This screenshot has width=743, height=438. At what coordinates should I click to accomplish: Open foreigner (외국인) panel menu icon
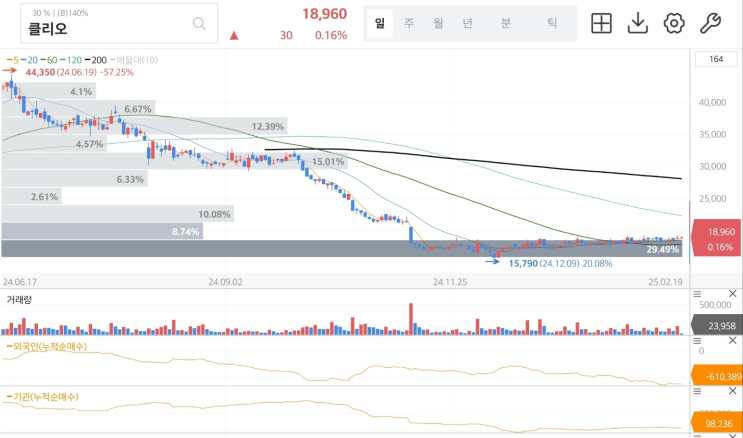(697, 340)
